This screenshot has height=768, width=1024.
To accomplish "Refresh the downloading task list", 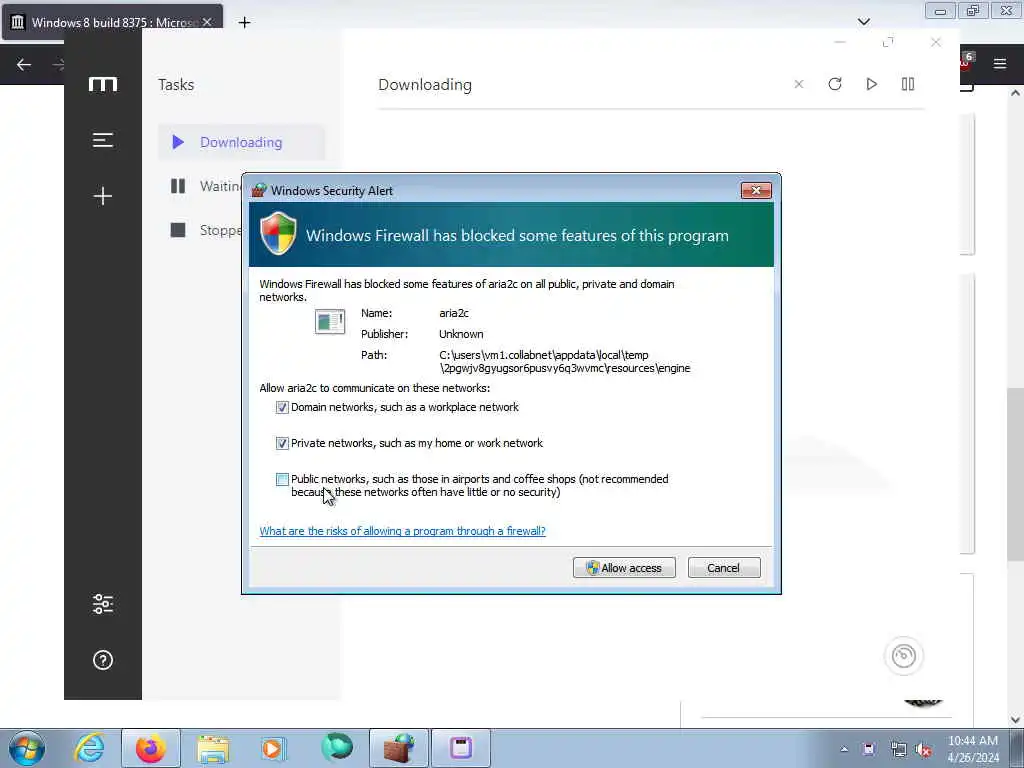I will [x=835, y=84].
